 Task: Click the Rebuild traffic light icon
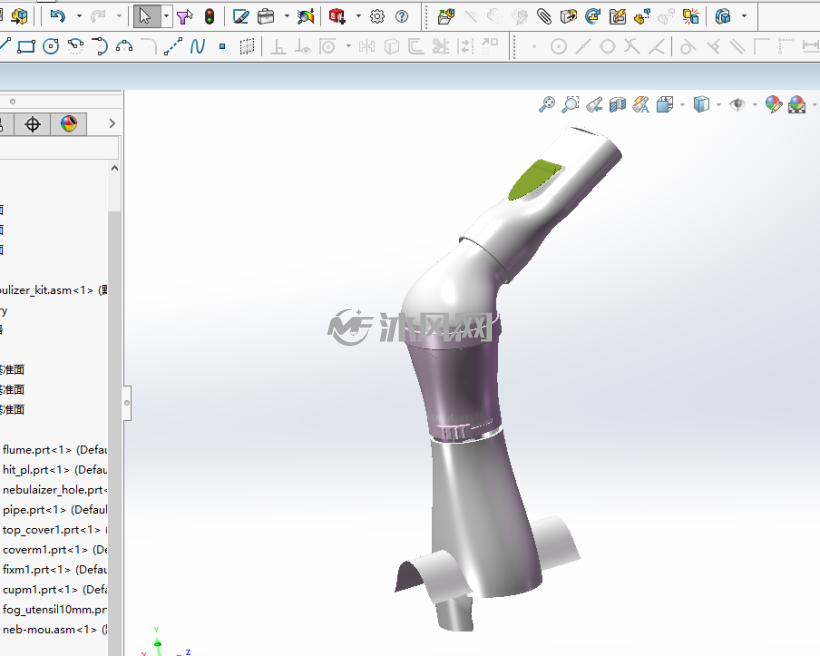tap(209, 17)
